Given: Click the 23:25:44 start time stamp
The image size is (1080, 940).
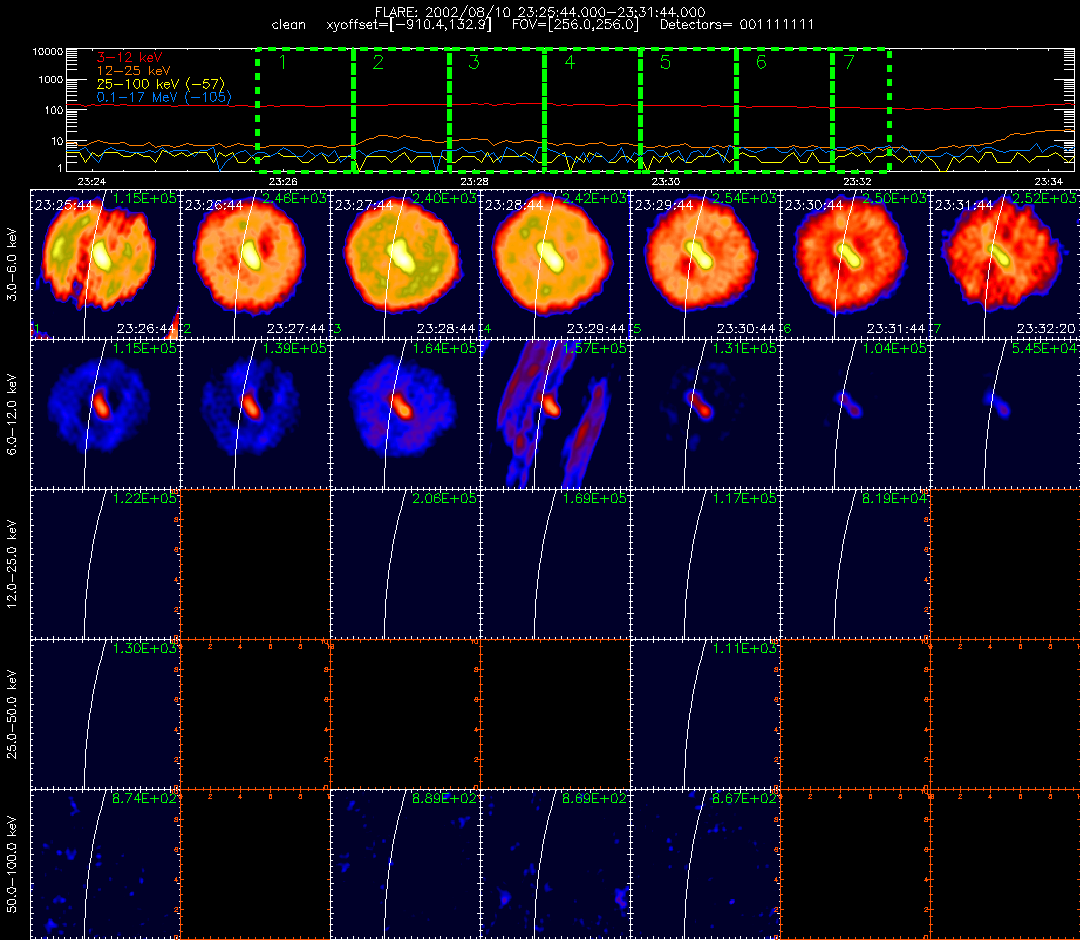Looking at the screenshot, I should coord(63,205).
